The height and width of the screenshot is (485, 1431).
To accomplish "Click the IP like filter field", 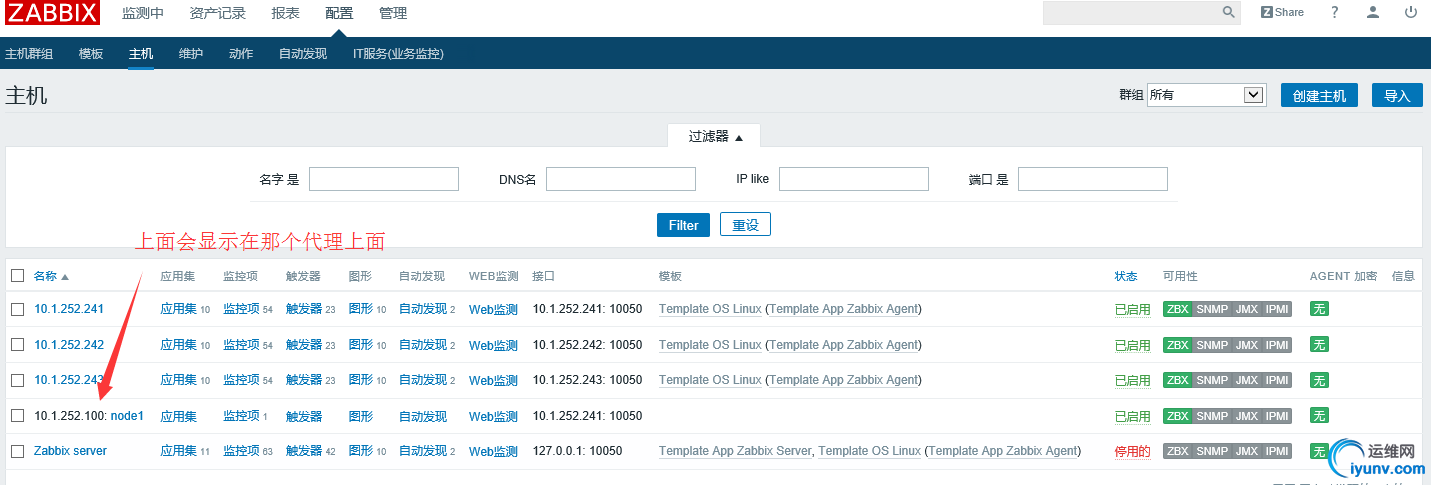I will [x=854, y=179].
